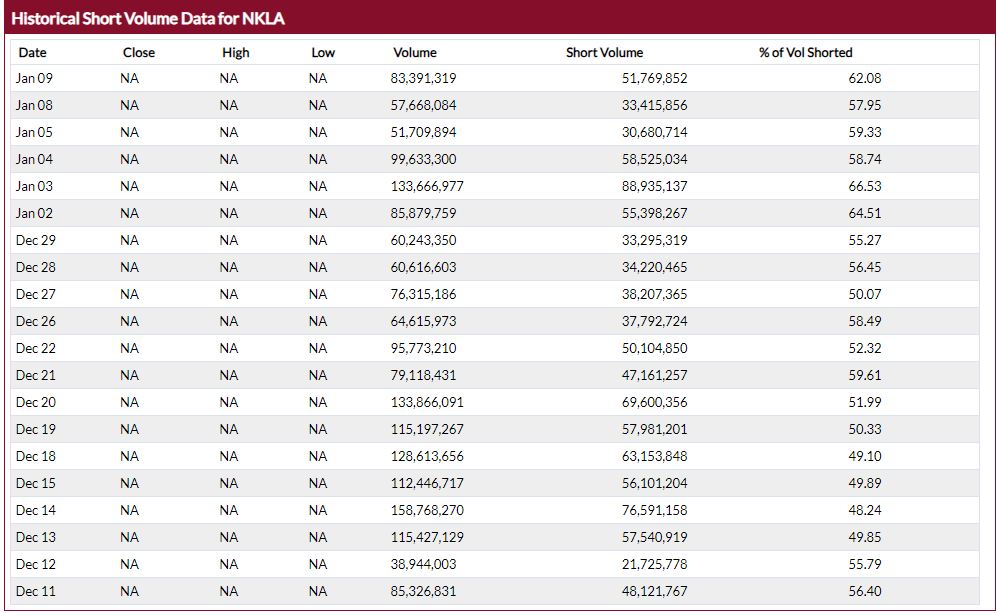997x613 pixels.
Task: Click percent shorted value 57.95
Action: pyautogui.click(x=865, y=105)
